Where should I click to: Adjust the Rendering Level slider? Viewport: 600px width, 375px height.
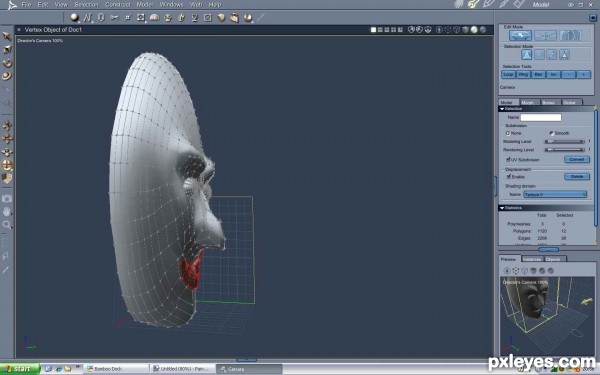pyautogui.click(x=564, y=150)
